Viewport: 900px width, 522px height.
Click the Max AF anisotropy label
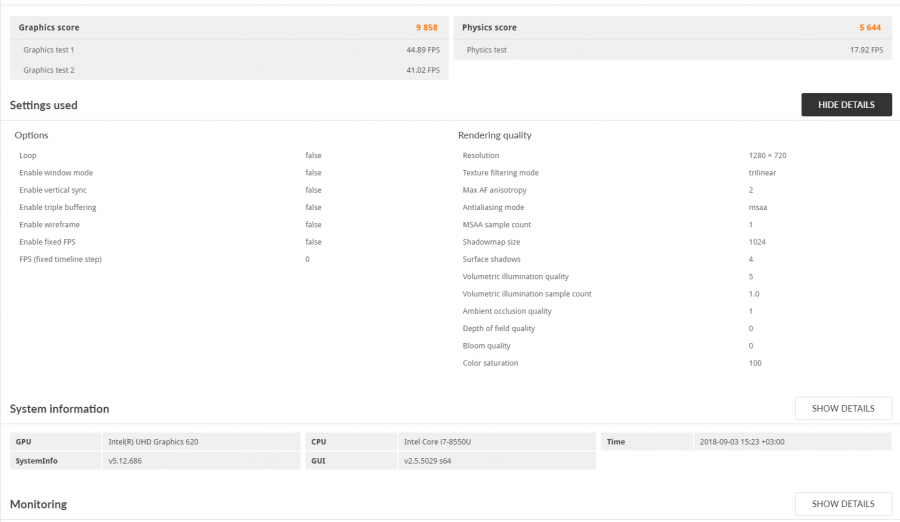click(x=495, y=190)
